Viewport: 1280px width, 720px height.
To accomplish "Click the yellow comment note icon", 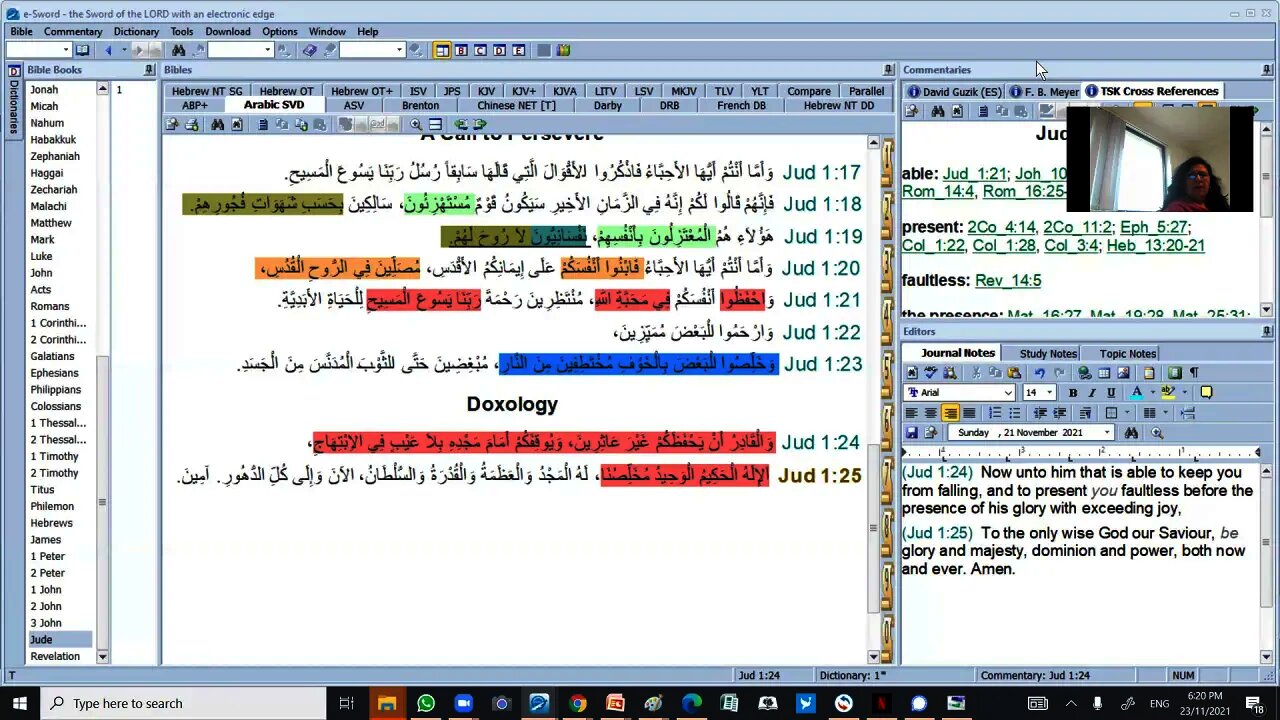I will tap(1206, 393).
